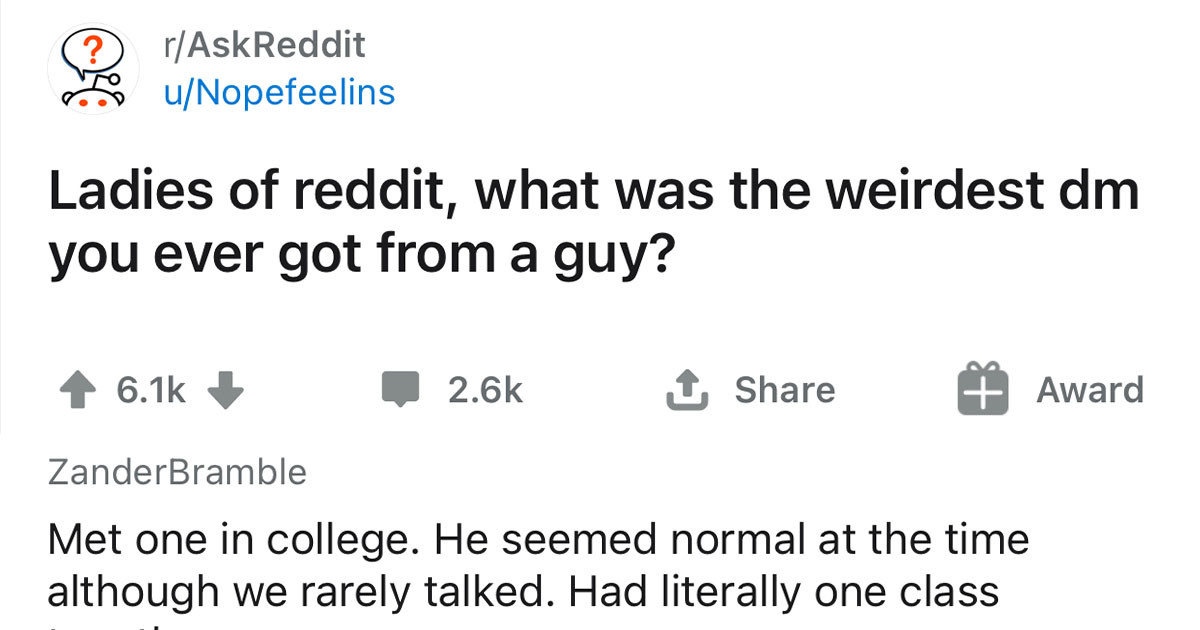Click the comment line beginning 'Met one in college'
This screenshot has height=630, width=1200.
[x=538, y=541]
